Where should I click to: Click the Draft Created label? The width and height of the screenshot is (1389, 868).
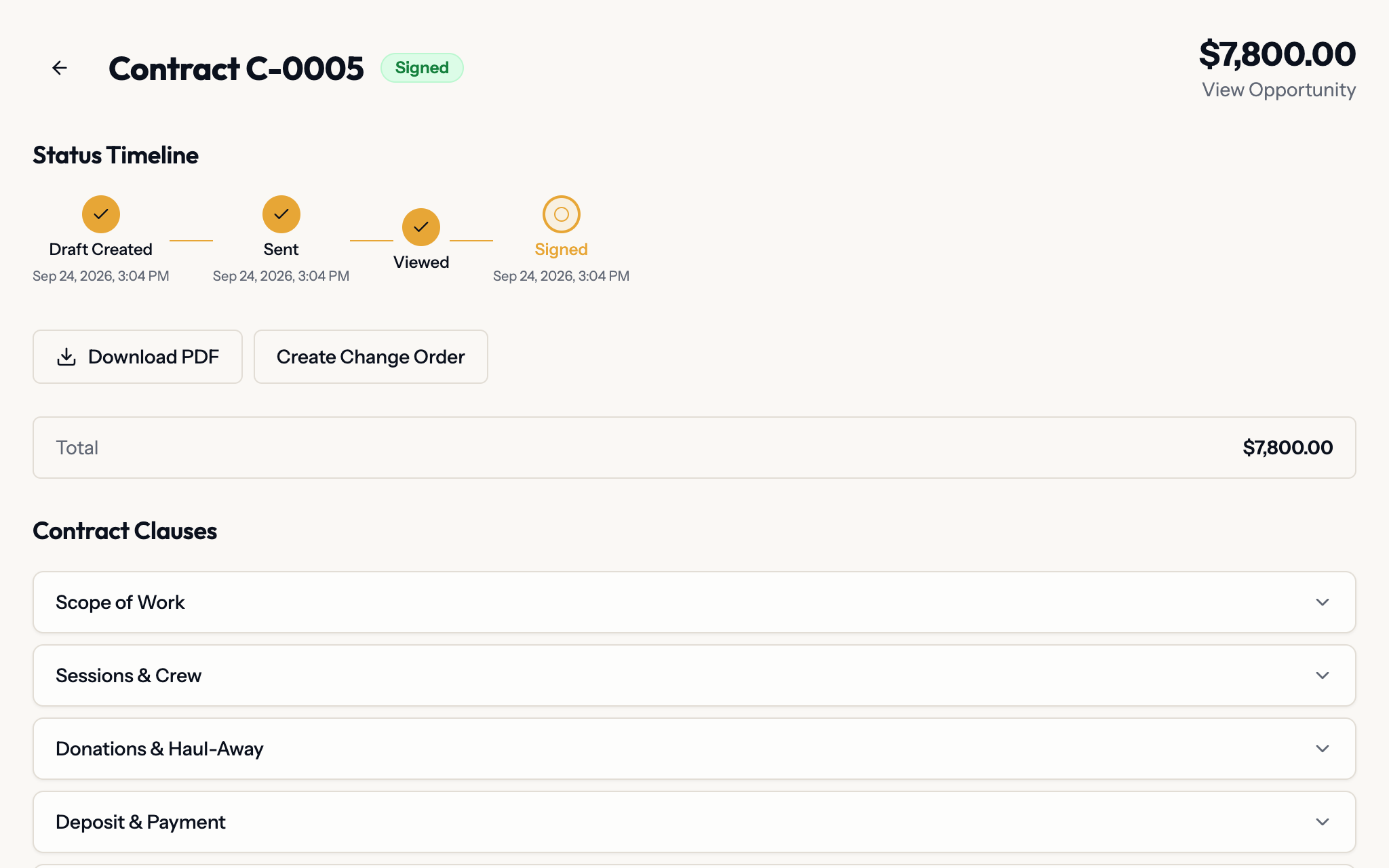101,250
